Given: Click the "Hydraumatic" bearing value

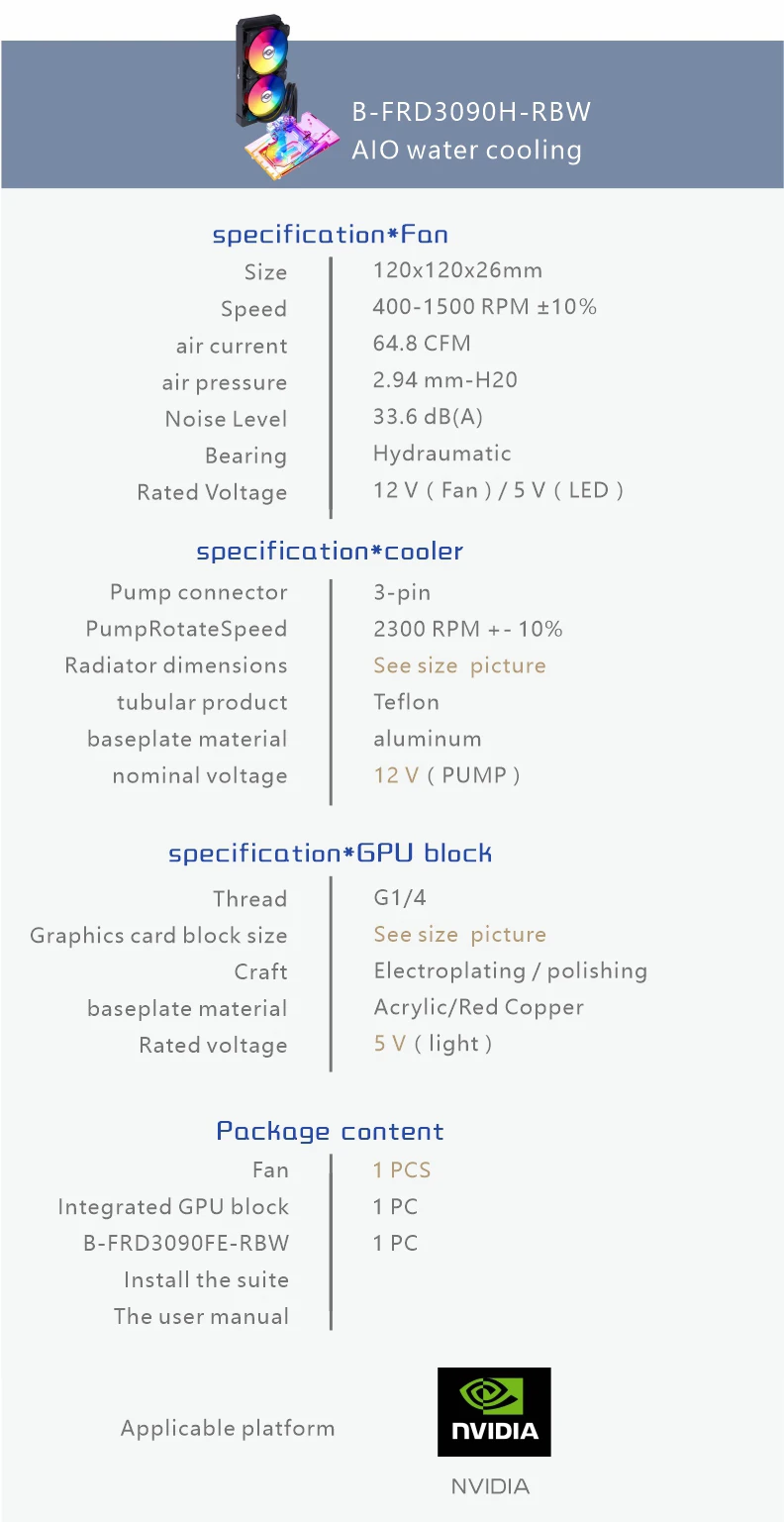Looking at the screenshot, I should pyautogui.click(x=441, y=454).
